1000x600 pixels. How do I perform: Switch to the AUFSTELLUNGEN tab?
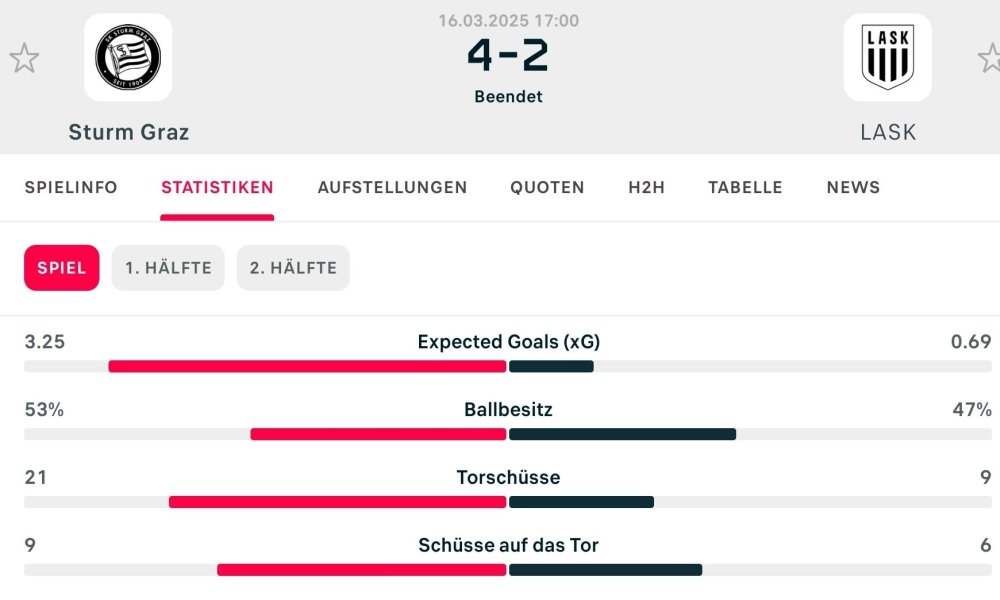pos(392,187)
